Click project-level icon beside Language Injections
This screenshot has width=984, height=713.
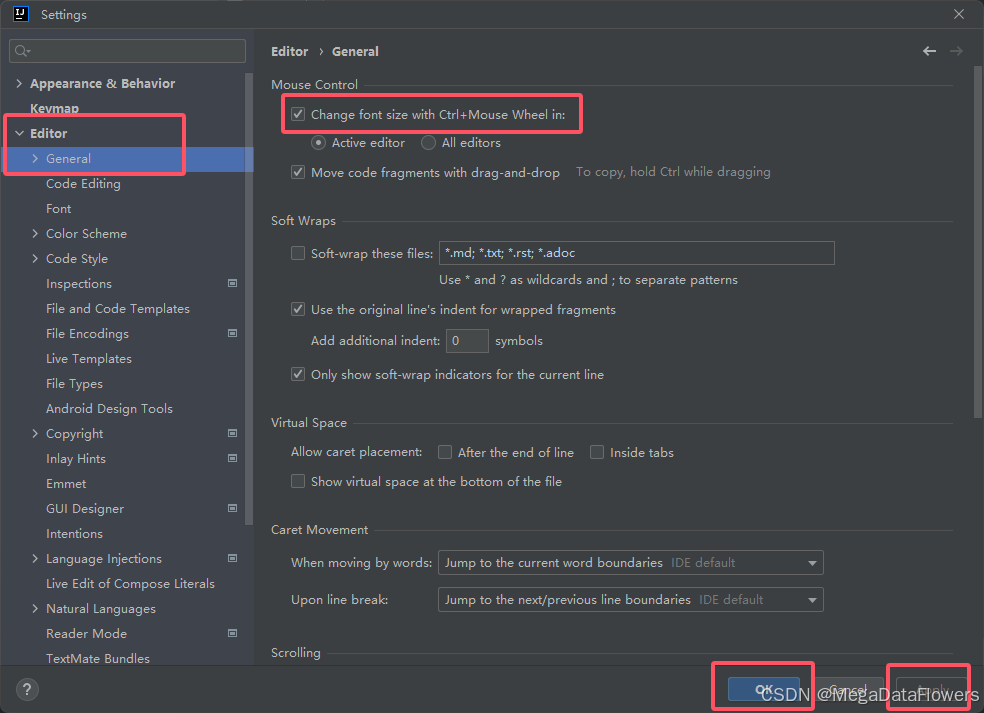click(x=232, y=558)
